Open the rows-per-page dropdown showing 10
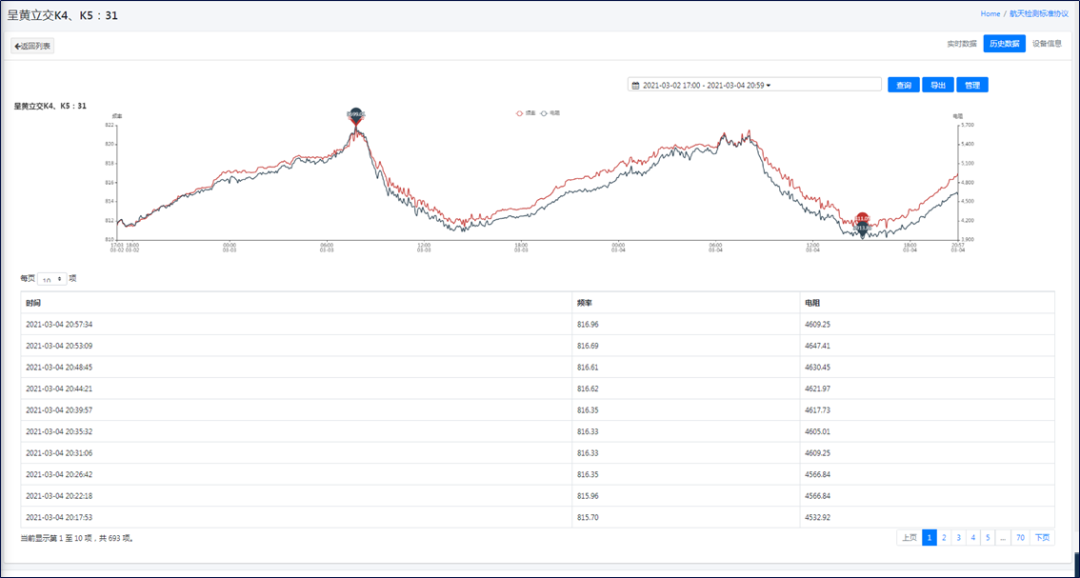This screenshot has height=578, width=1080. (x=52, y=279)
